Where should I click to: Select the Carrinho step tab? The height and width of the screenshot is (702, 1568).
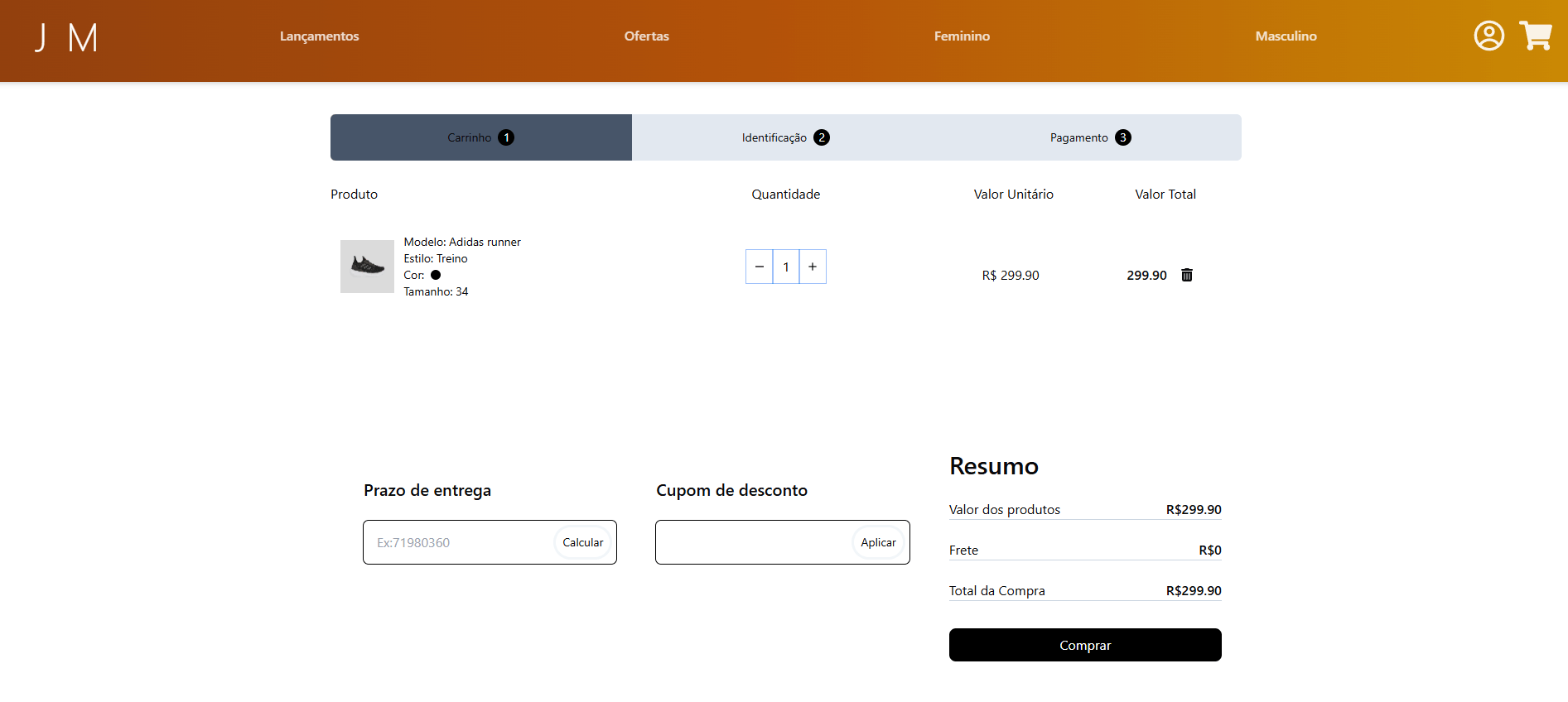pos(469,137)
